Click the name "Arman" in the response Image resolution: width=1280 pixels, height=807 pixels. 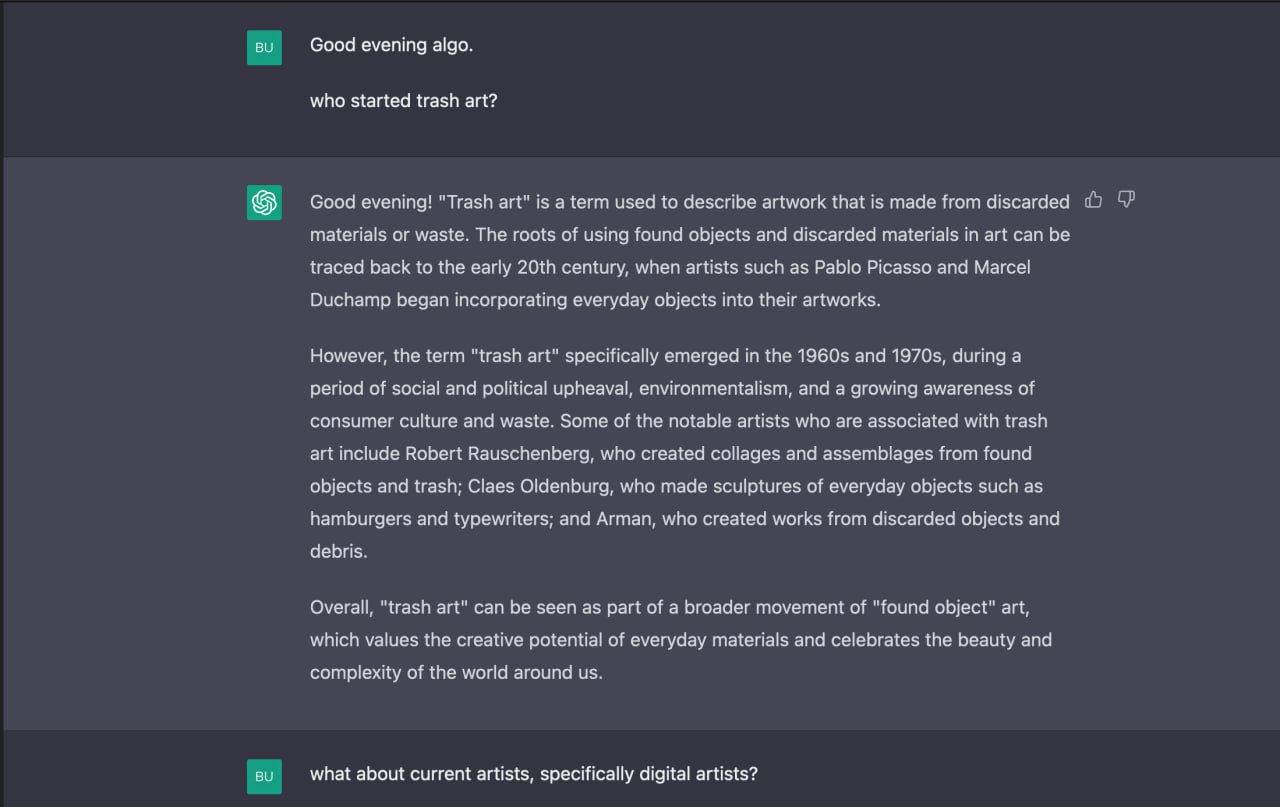point(624,519)
